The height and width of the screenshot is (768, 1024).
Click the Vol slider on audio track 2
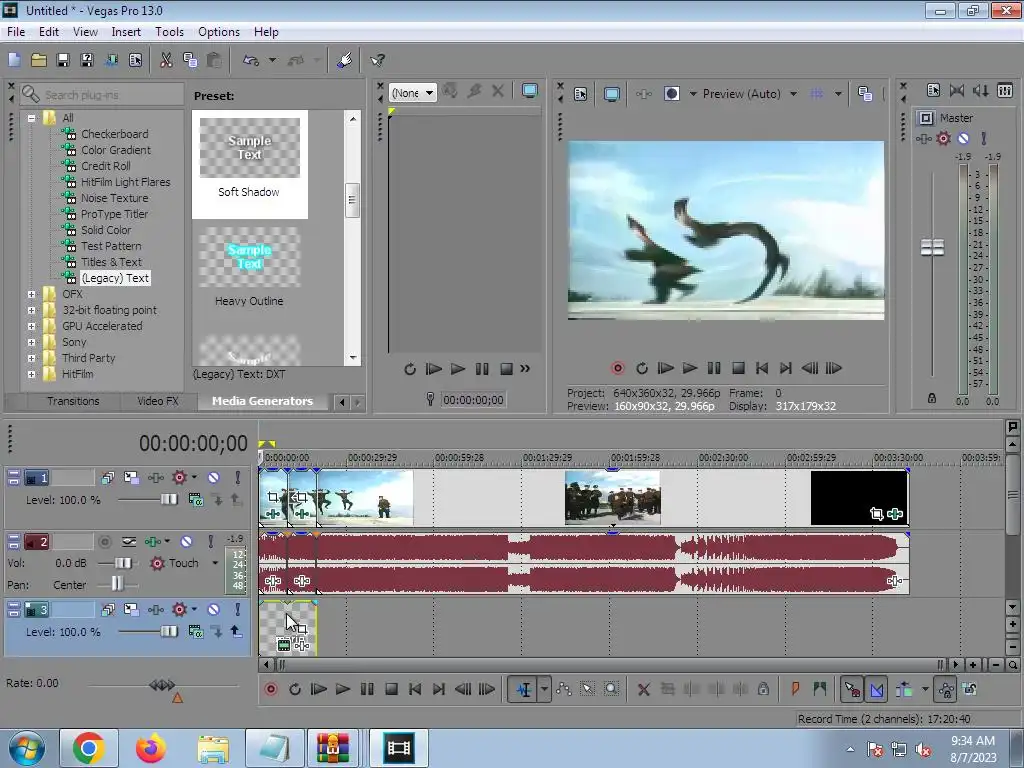pyautogui.click(x=122, y=563)
